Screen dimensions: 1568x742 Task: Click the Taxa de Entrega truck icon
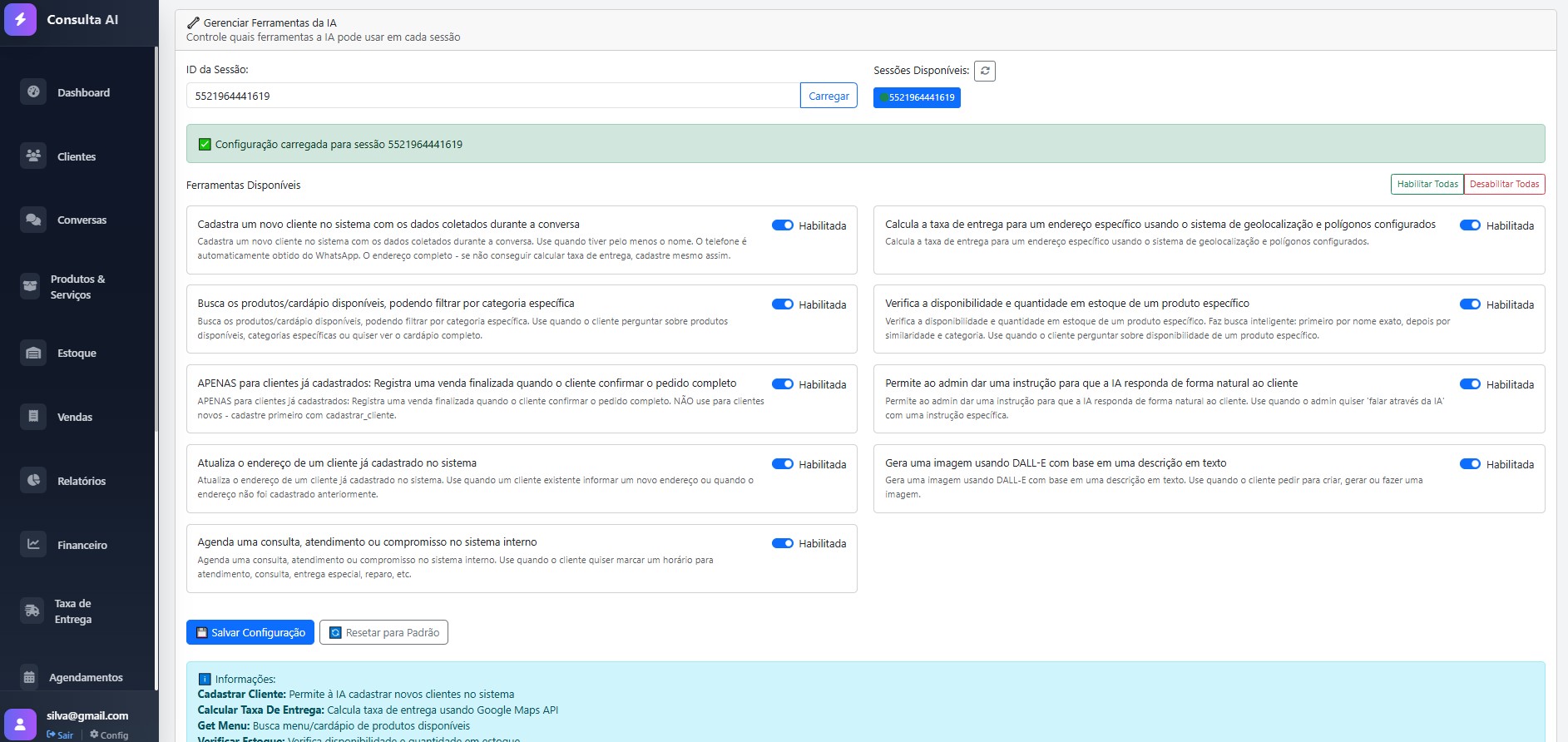pyautogui.click(x=32, y=611)
